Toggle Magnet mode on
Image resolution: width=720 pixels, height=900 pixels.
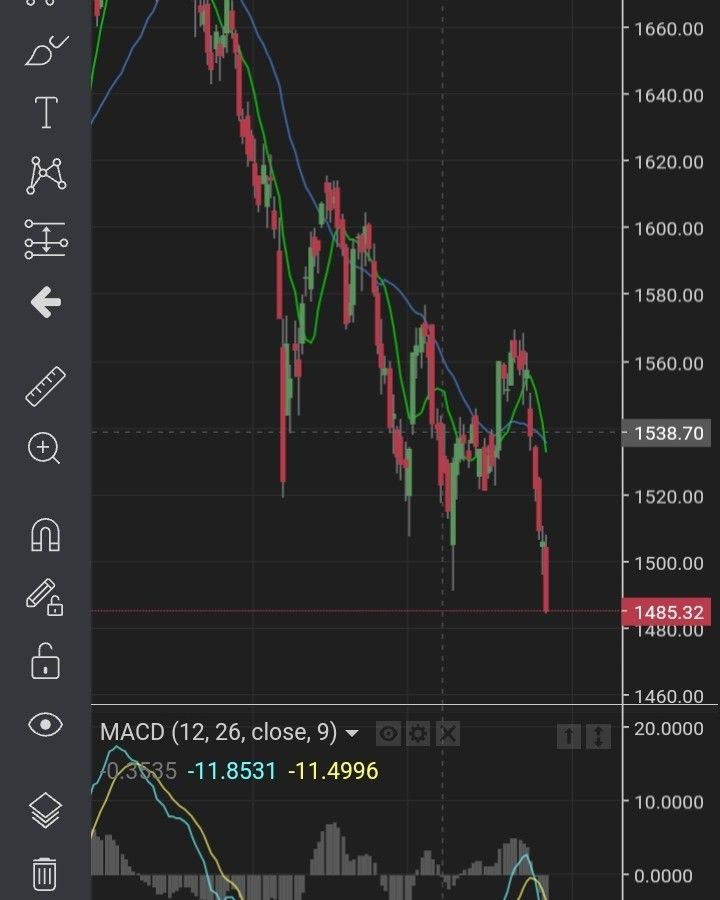point(45,535)
